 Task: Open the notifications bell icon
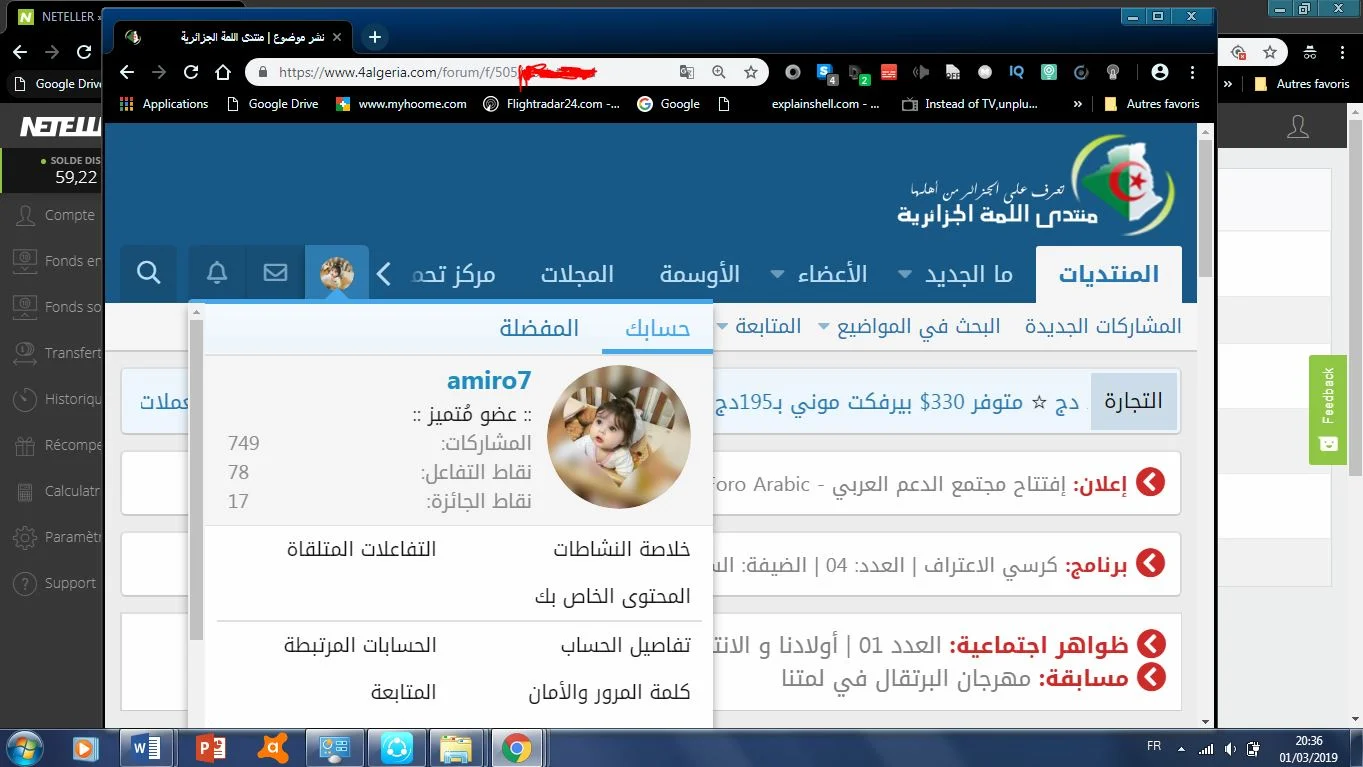tap(217, 273)
